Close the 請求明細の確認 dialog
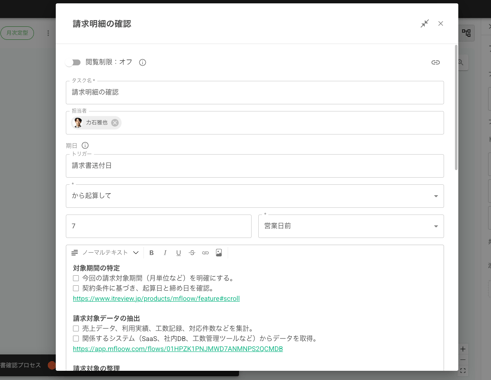The height and width of the screenshot is (380, 491). click(x=441, y=24)
